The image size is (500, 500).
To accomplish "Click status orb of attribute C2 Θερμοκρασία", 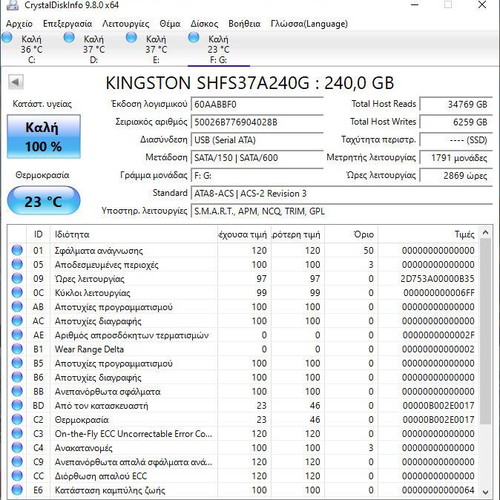I will [x=17, y=419].
